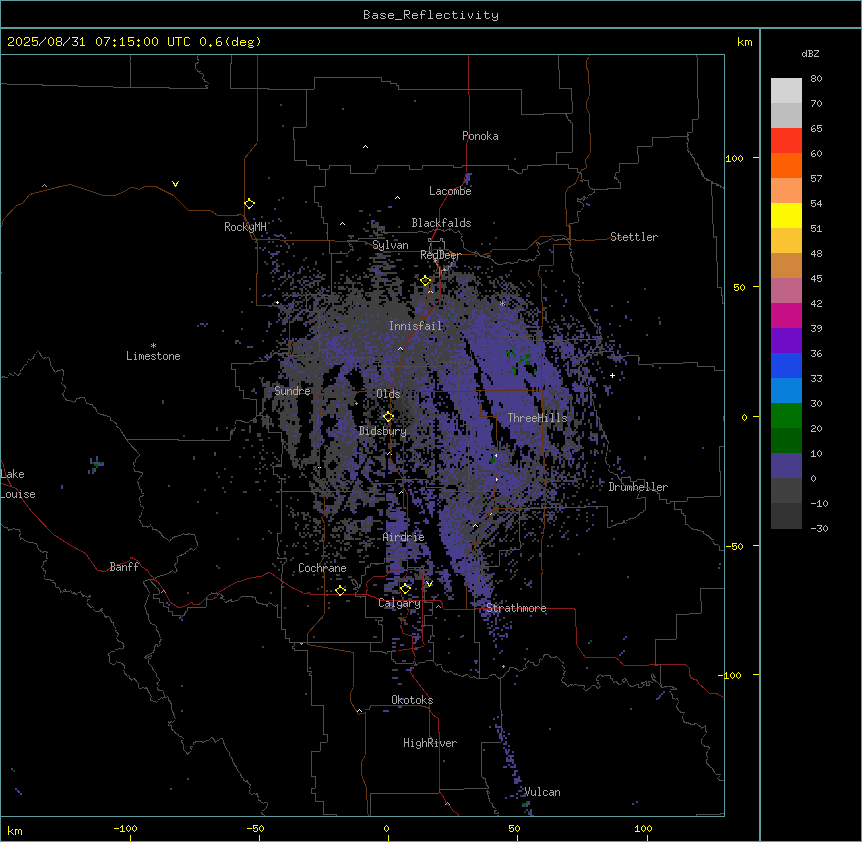
Task: Click the Limestone label
Action: [153, 356]
